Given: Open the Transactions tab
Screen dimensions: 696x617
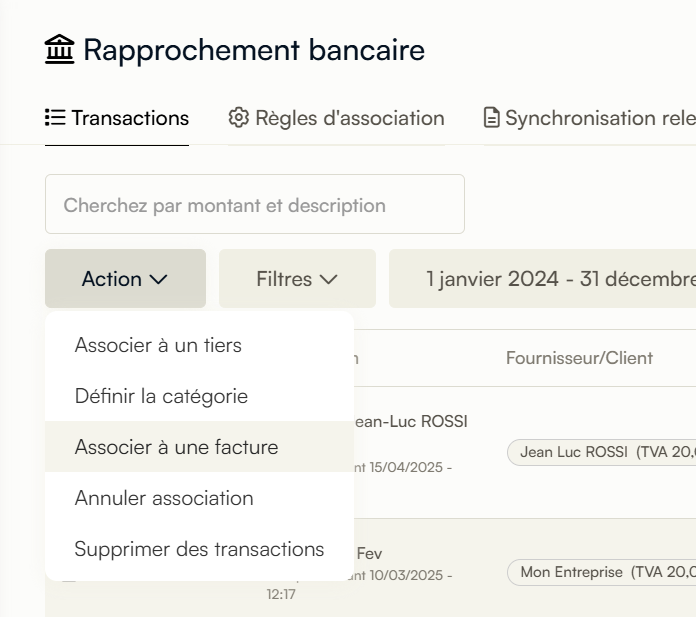Looking at the screenshot, I should pyautogui.click(x=117, y=118).
